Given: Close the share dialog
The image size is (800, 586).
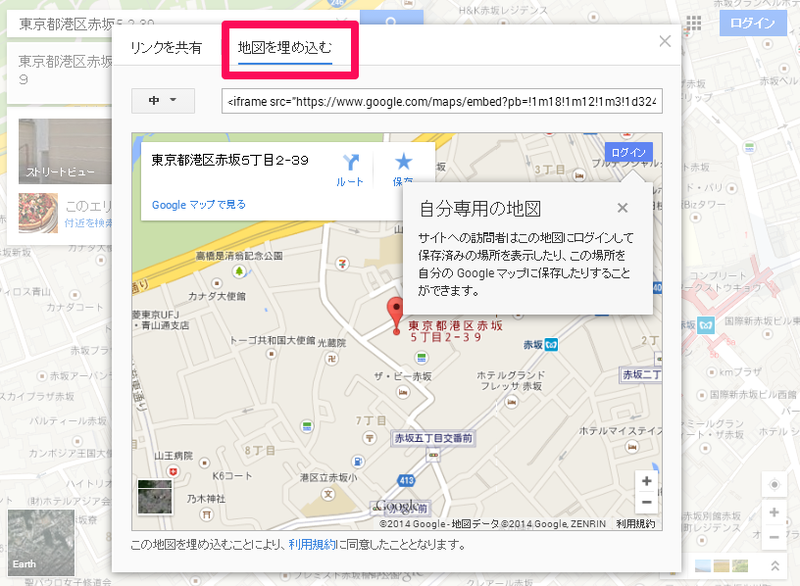Looking at the screenshot, I should point(664,41).
